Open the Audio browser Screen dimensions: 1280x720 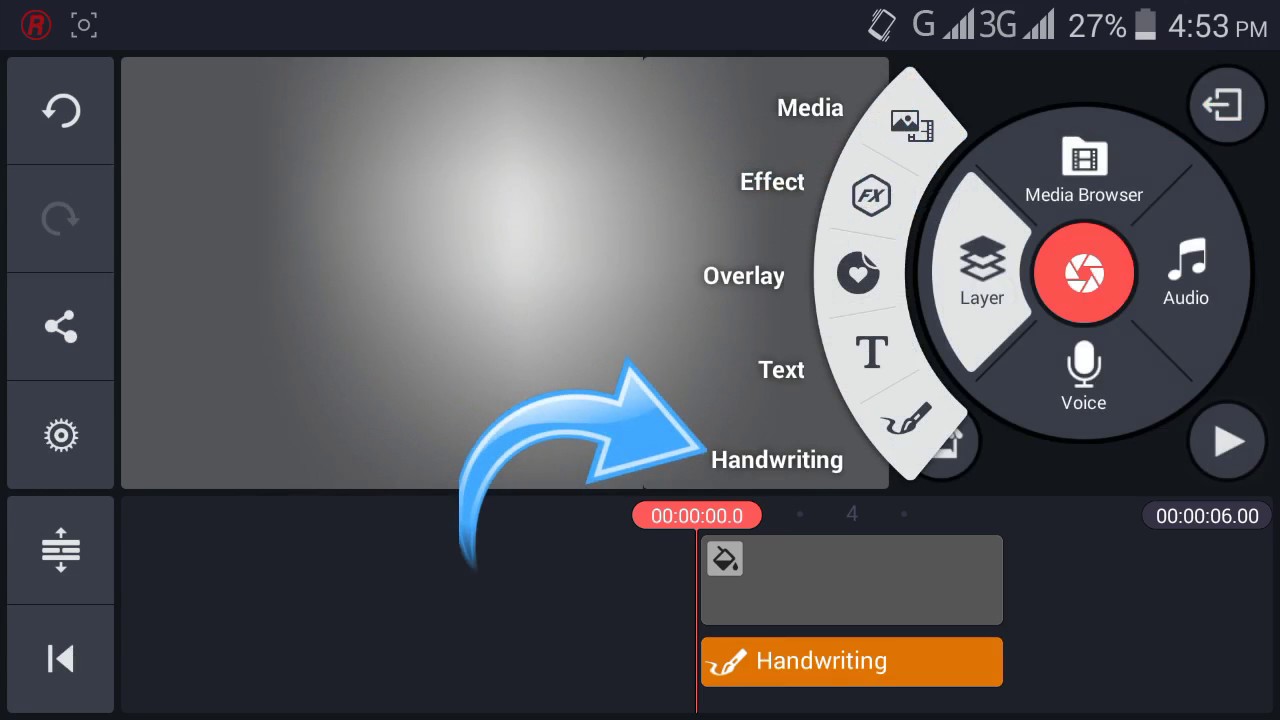(1186, 272)
